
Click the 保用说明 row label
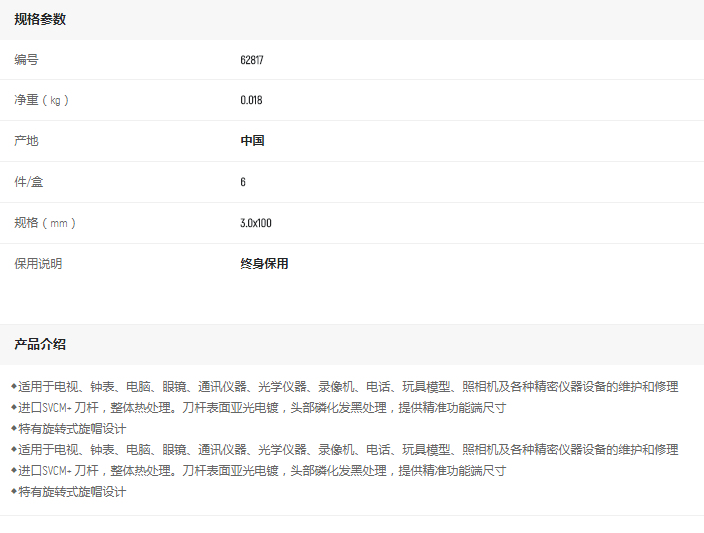click(38, 264)
